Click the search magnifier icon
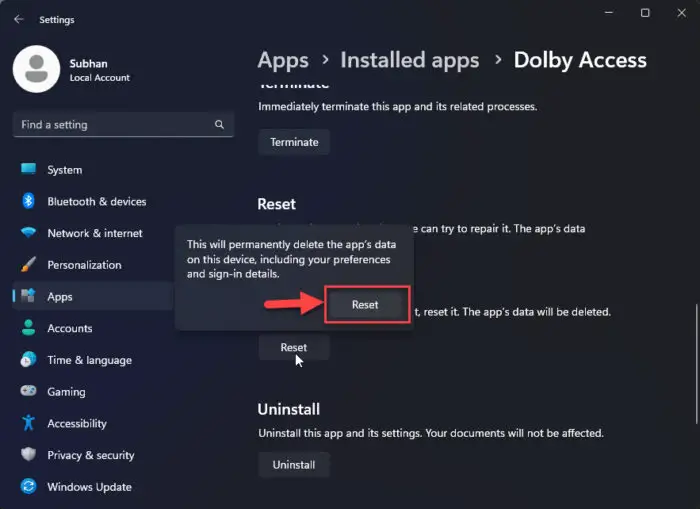The width and height of the screenshot is (700, 509). point(219,125)
